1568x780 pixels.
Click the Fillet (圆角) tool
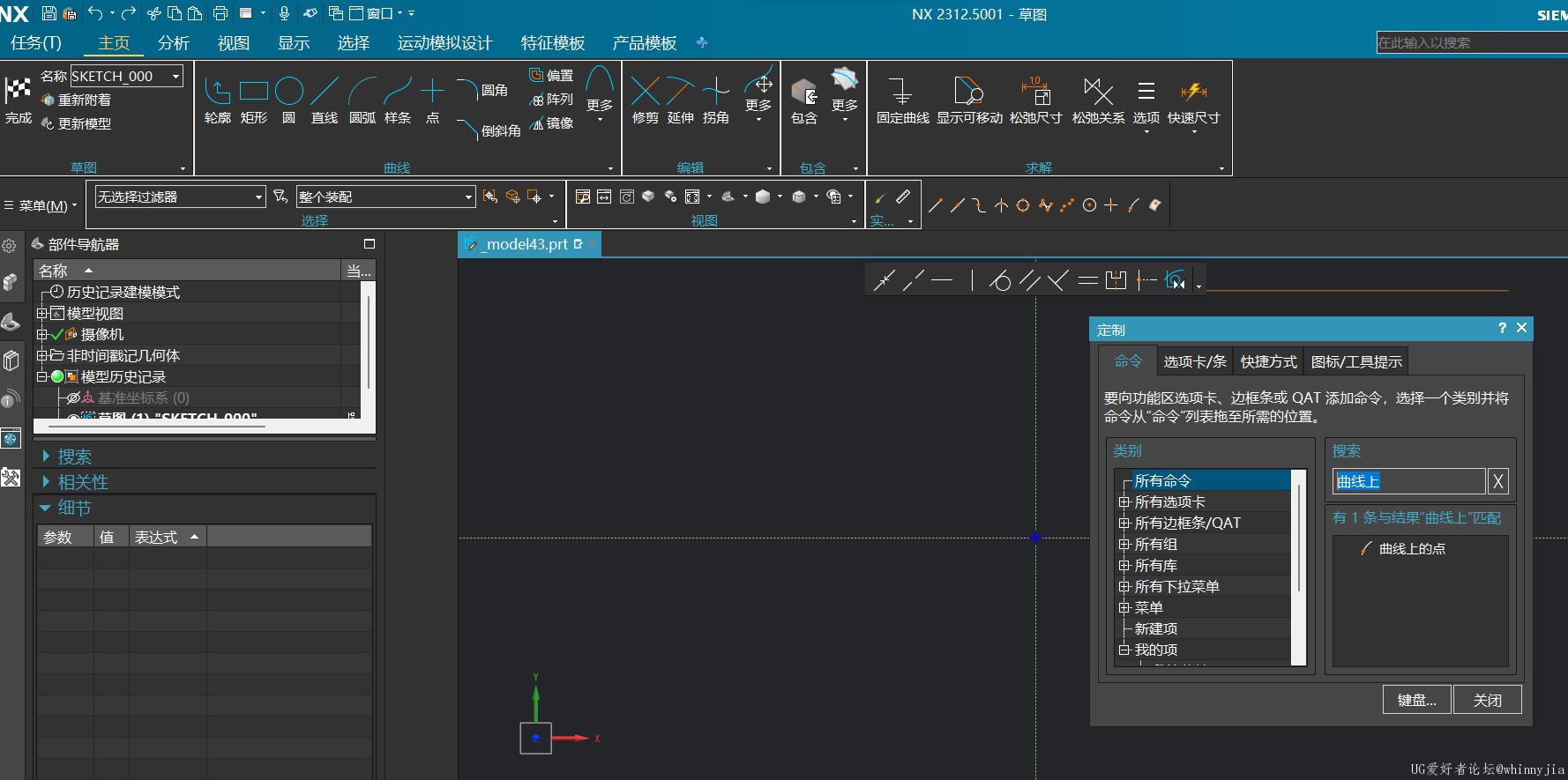(482, 90)
